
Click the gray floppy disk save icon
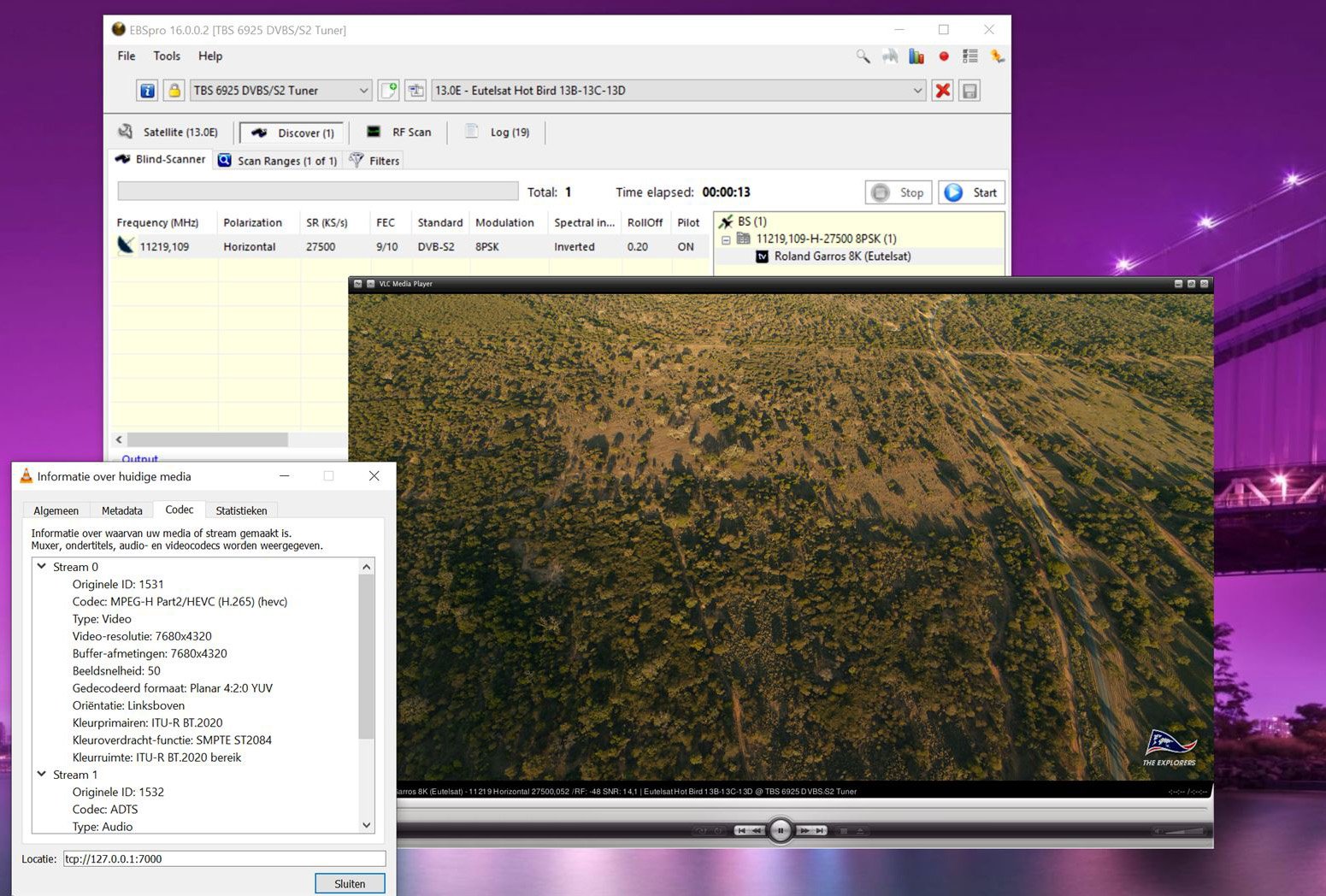tap(969, 91)
